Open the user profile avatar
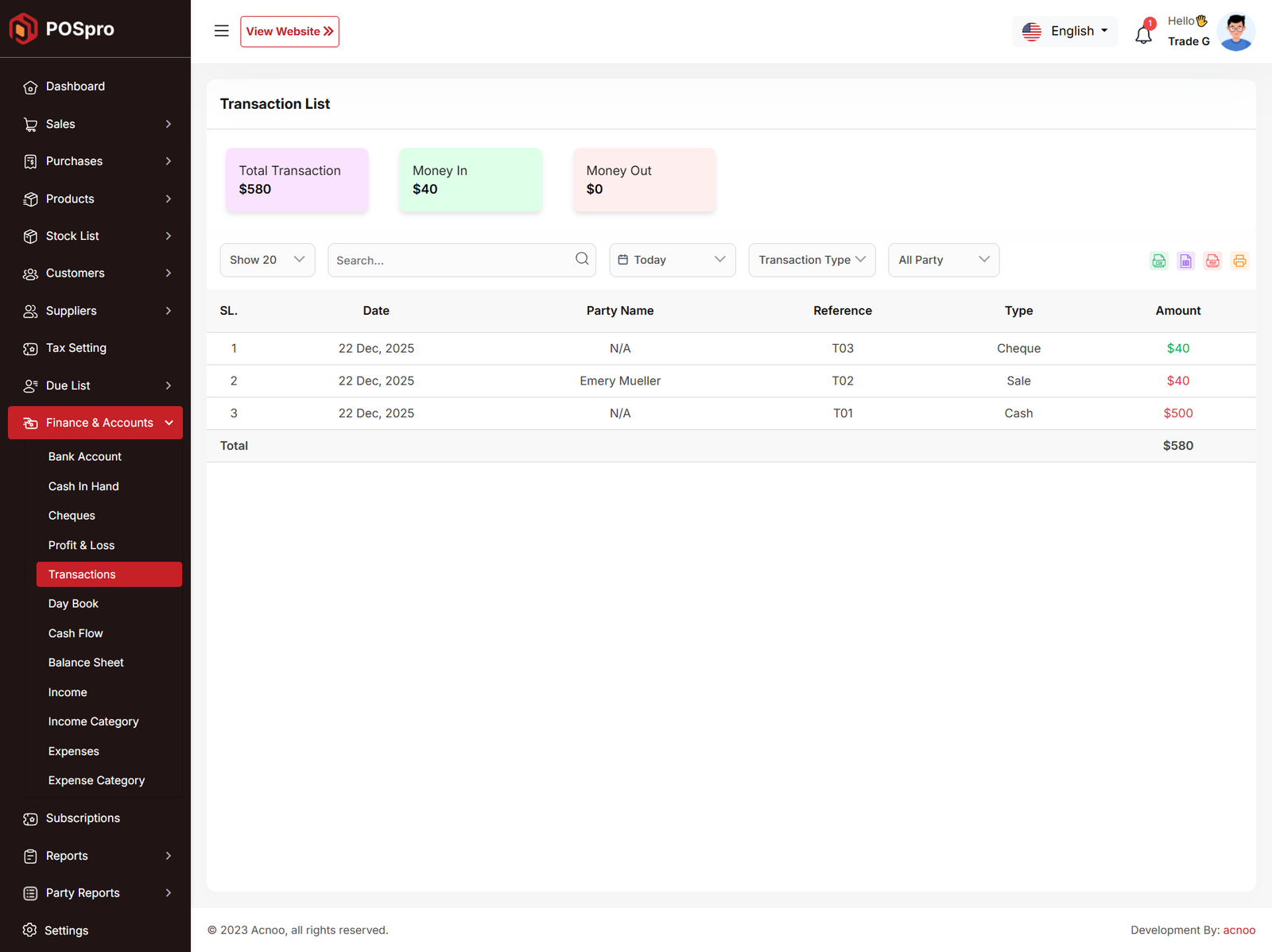This screenshot has height=952, width=1272. click(1235, 32)
